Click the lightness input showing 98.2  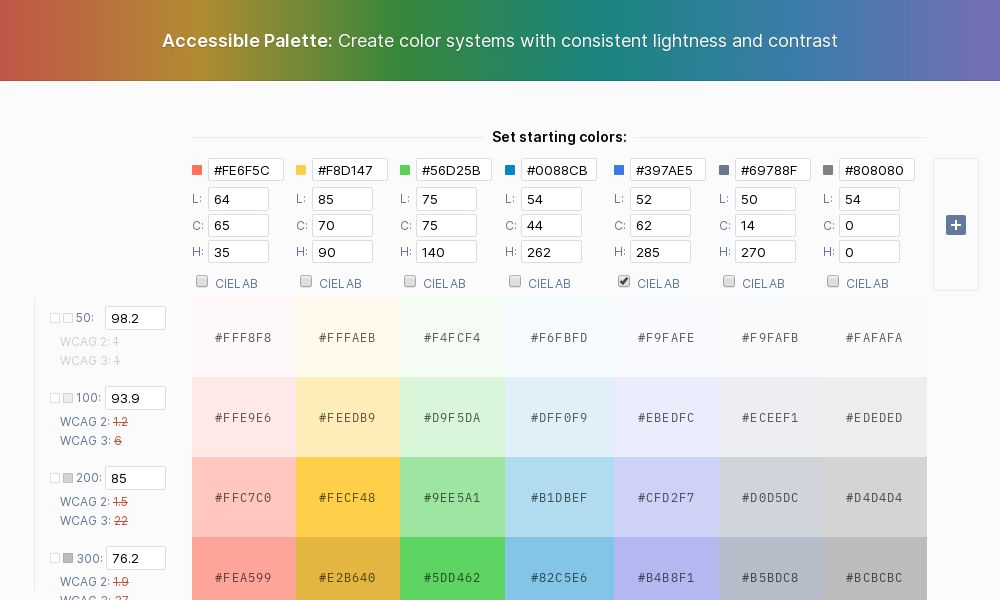[x=135, y=318]
